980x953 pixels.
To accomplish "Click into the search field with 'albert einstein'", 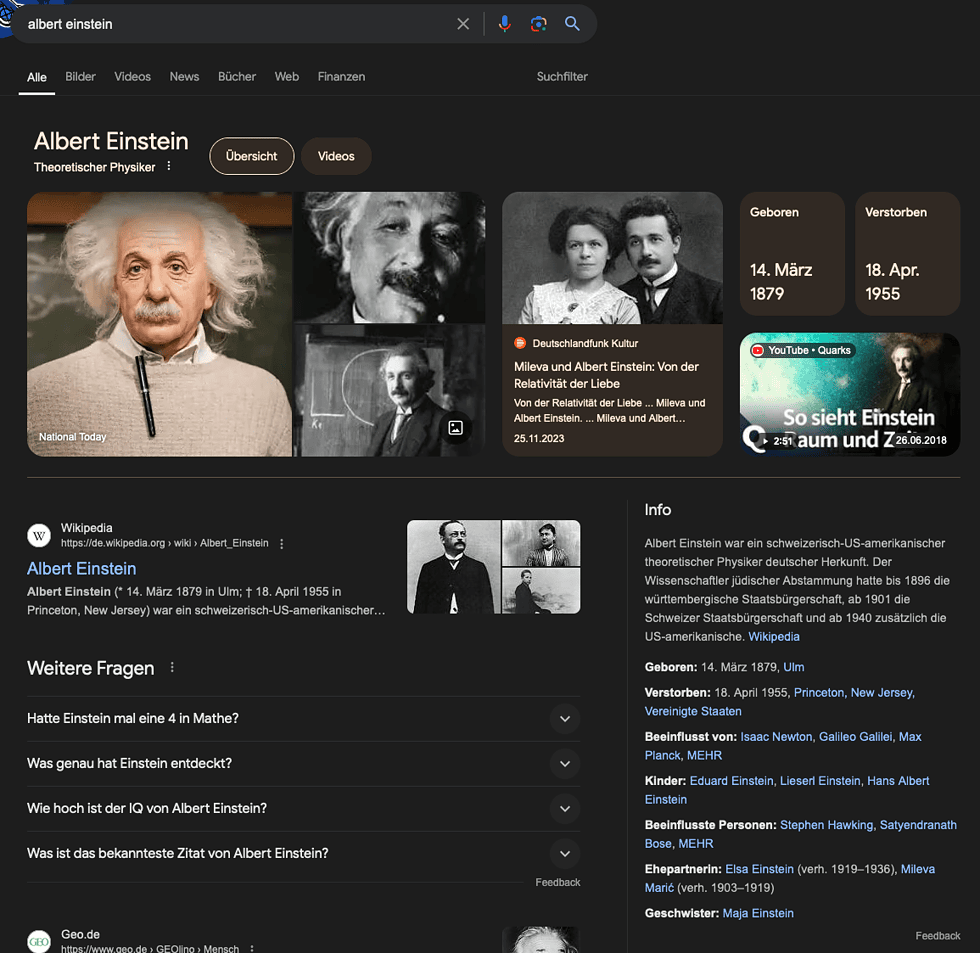I will tap(238, 24).
